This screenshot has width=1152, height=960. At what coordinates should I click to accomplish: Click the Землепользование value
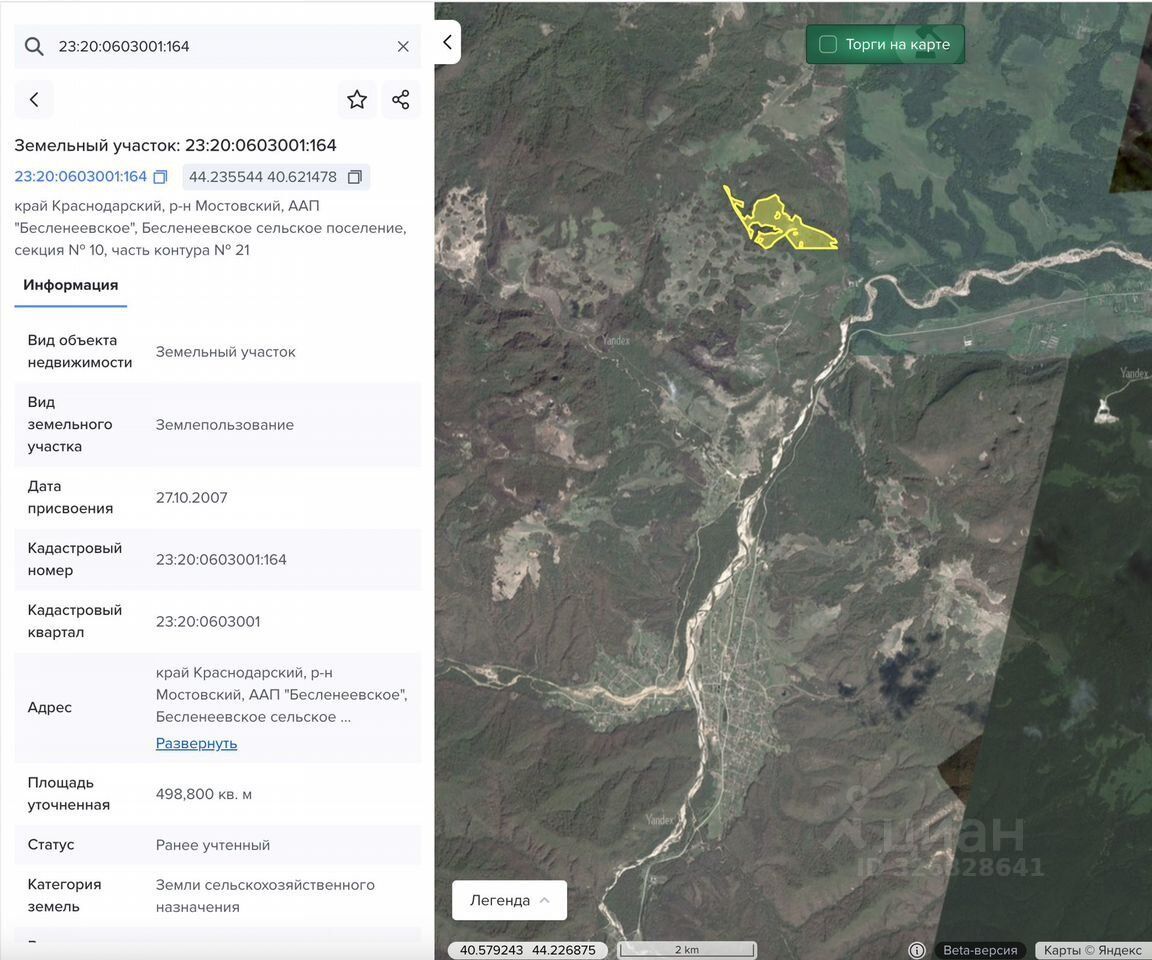225,425
